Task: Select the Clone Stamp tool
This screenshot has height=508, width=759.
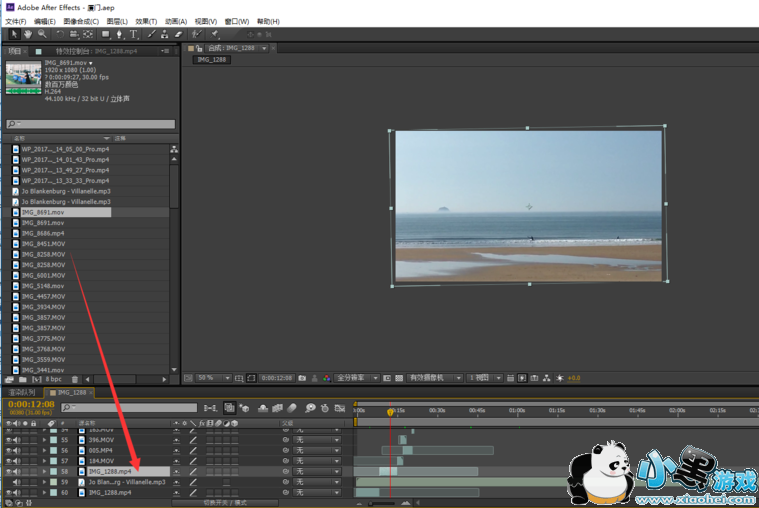Action: tap(165, 34)
